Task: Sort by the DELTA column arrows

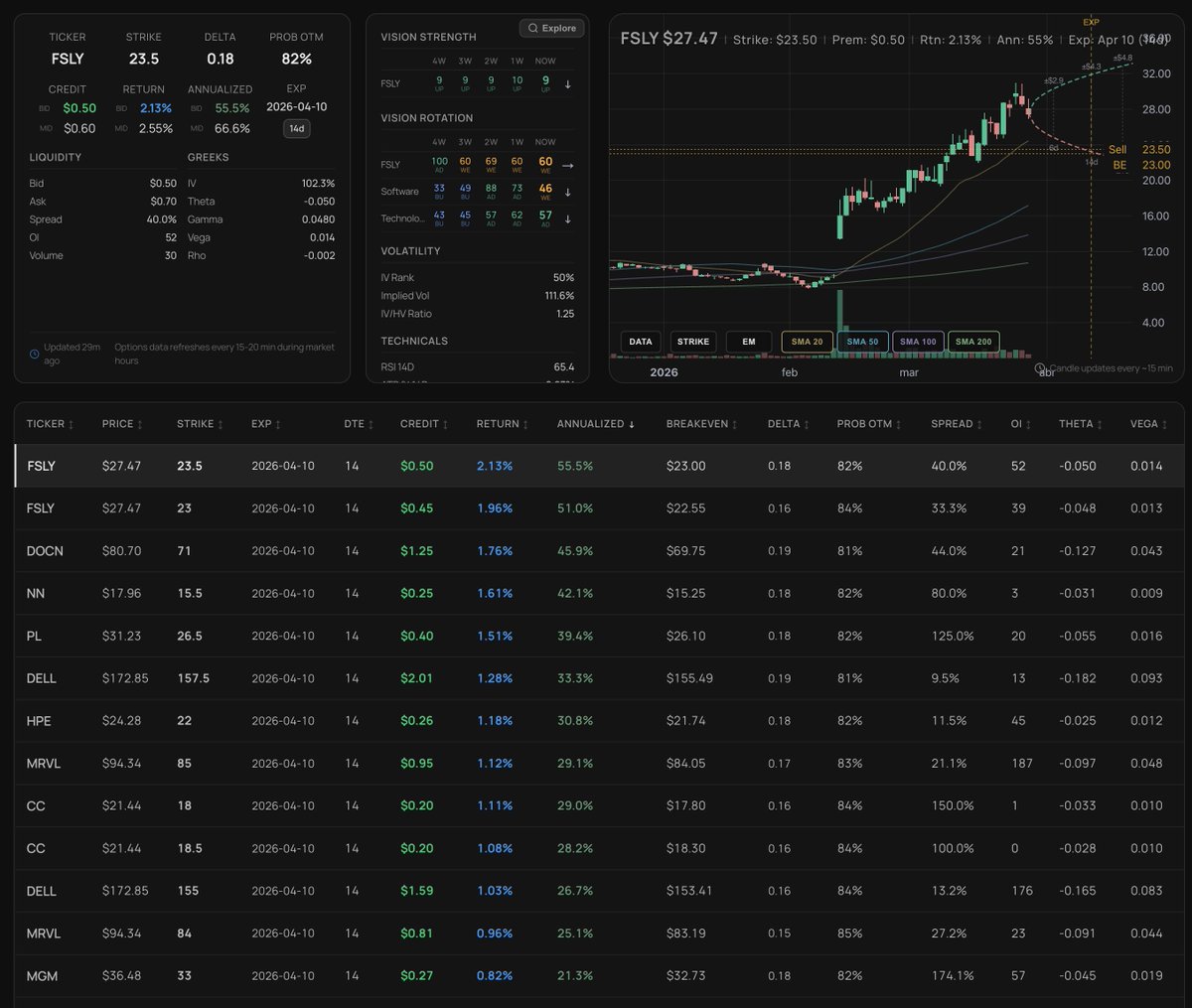Action: pos(806,425)
